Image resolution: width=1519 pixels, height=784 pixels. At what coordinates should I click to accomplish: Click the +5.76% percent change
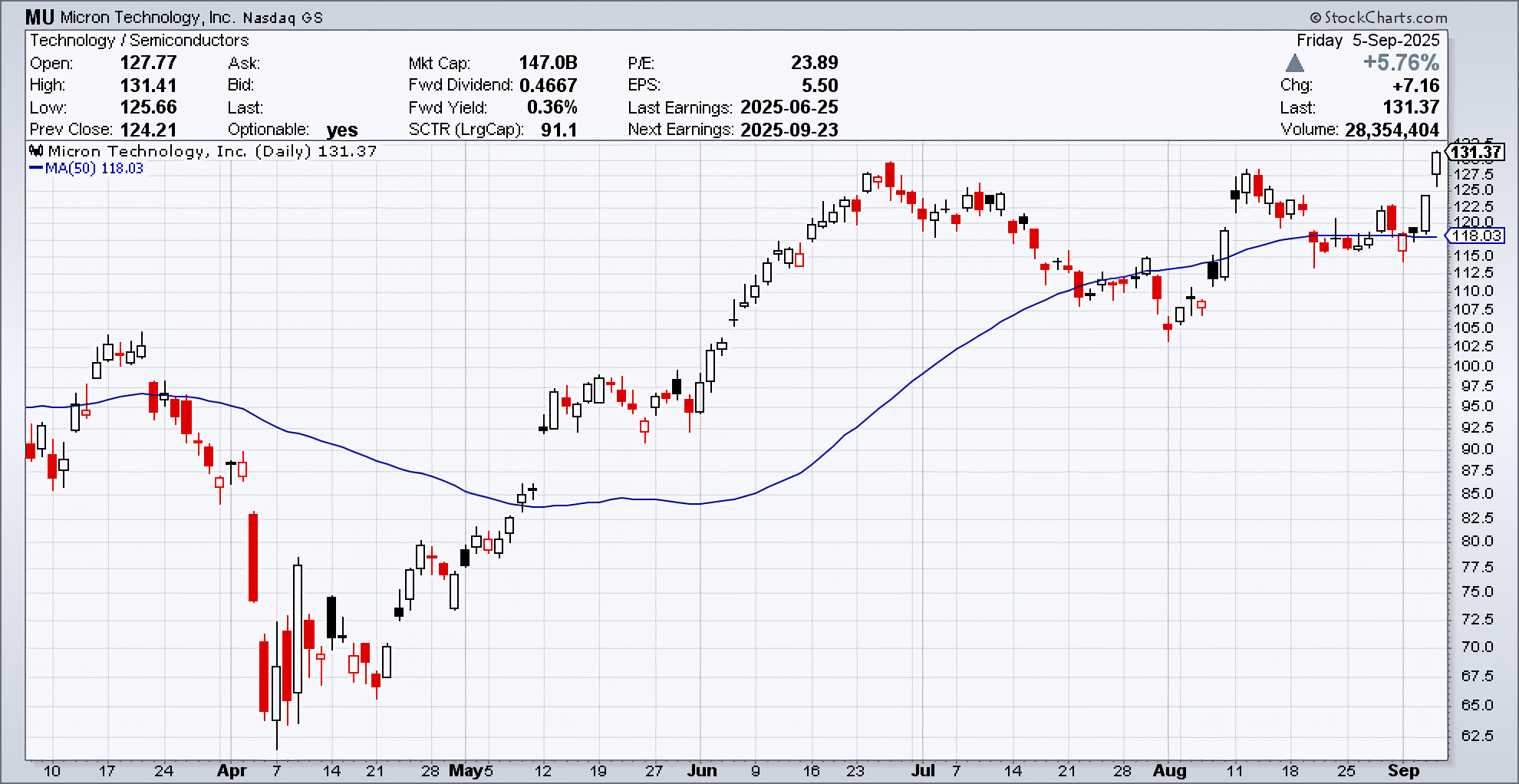pyautogui.click(x=1401, y=63)
